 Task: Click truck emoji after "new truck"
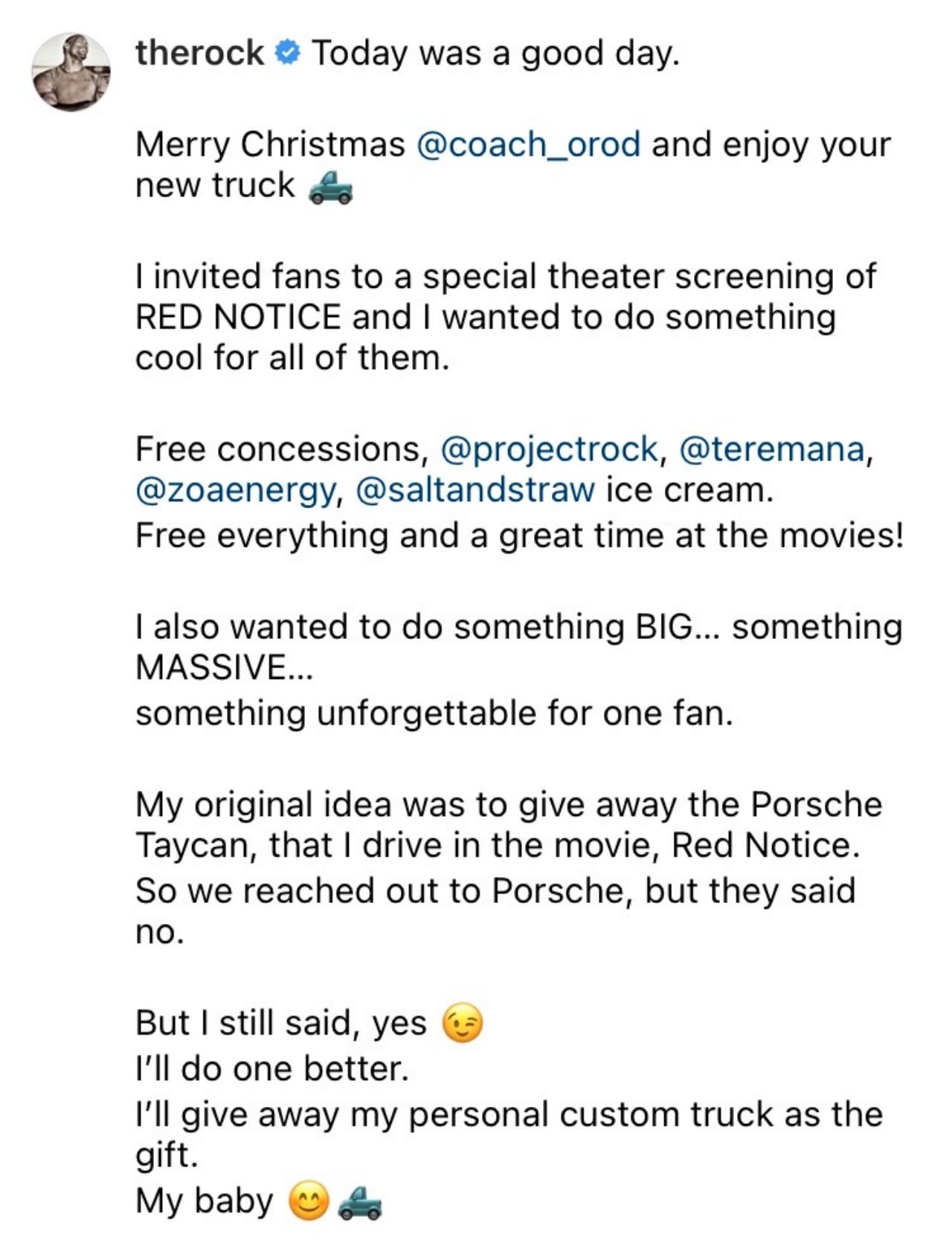coord(329,187)
